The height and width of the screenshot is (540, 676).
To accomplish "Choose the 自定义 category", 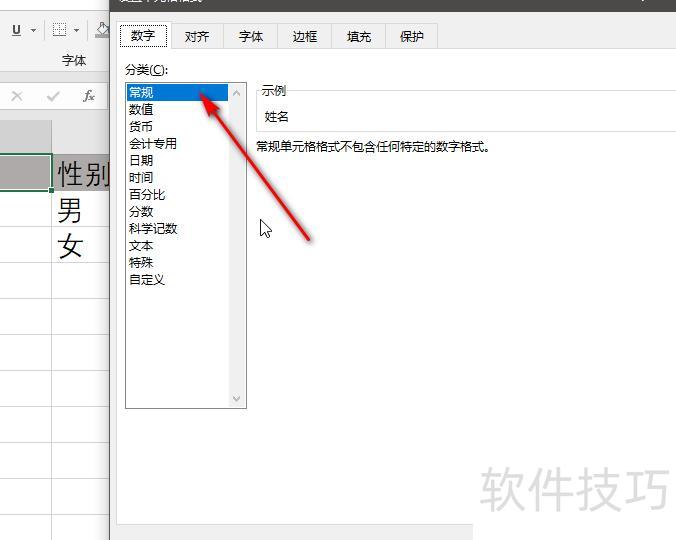I will (x=177, y=280).
